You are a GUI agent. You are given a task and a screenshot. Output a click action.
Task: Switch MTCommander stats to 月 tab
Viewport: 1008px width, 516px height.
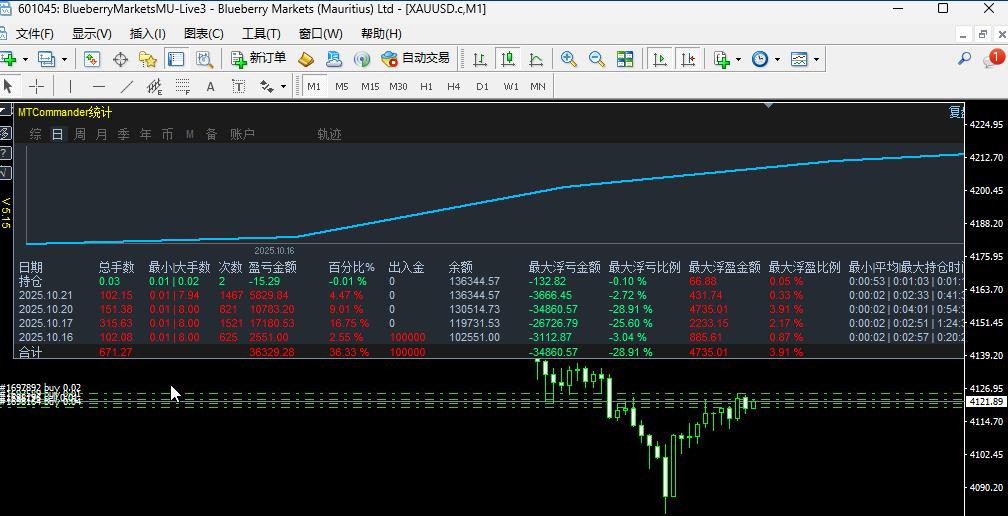(102, 134)
